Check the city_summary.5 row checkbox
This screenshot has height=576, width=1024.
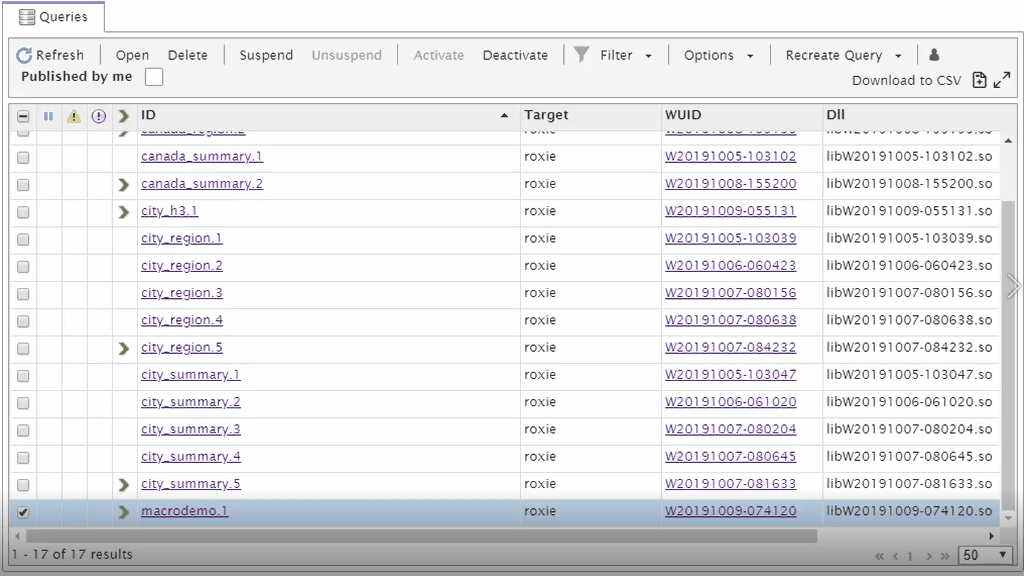coord(23,485)
